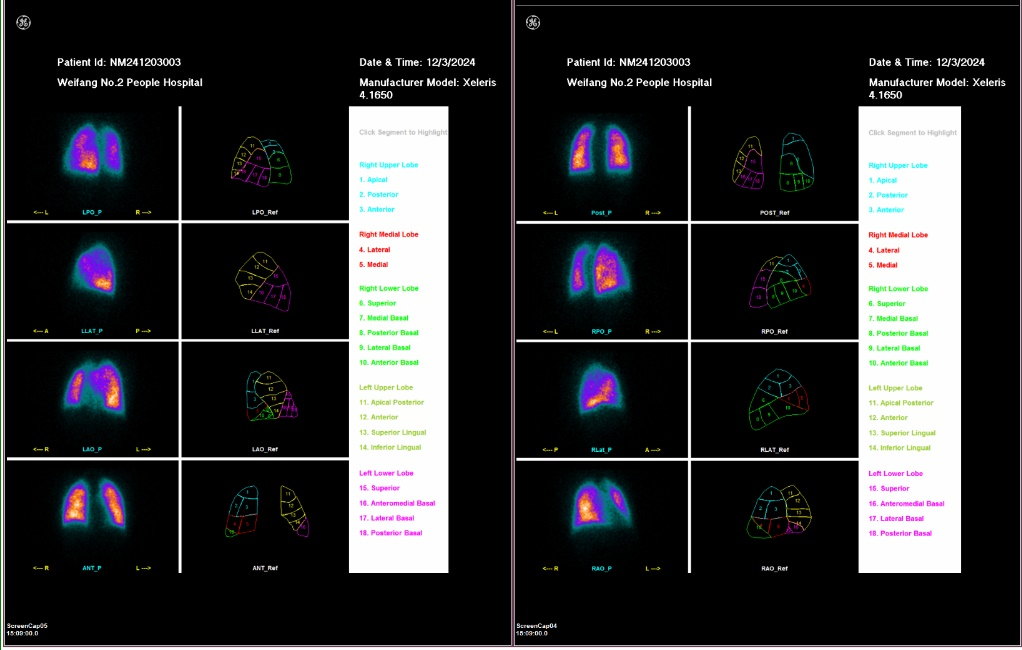The image size is (1022, 650).
Task: Click 'Right Lower Lobe' heading in ScreenCap04 panel
Action: pos(898,289)
